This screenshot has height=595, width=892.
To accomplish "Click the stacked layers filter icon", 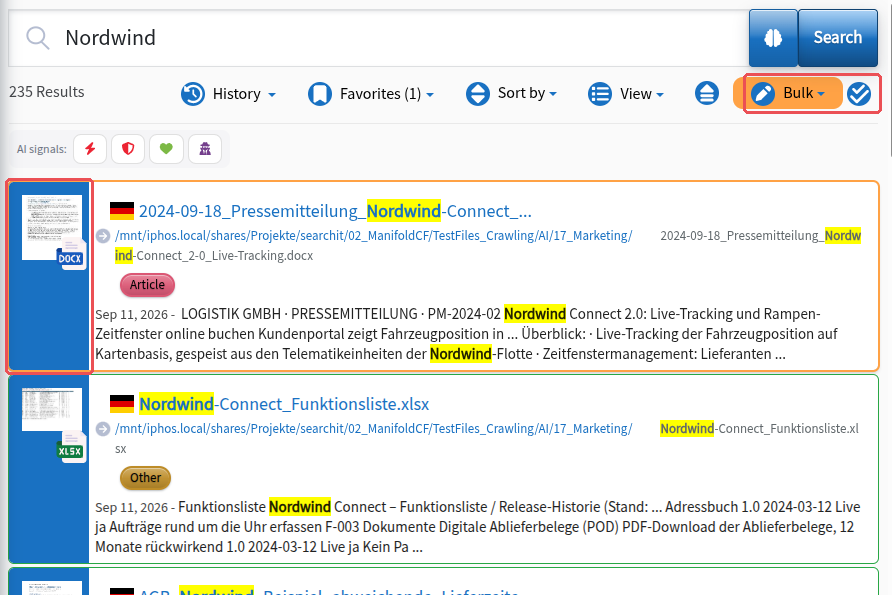I will (707, 93).
